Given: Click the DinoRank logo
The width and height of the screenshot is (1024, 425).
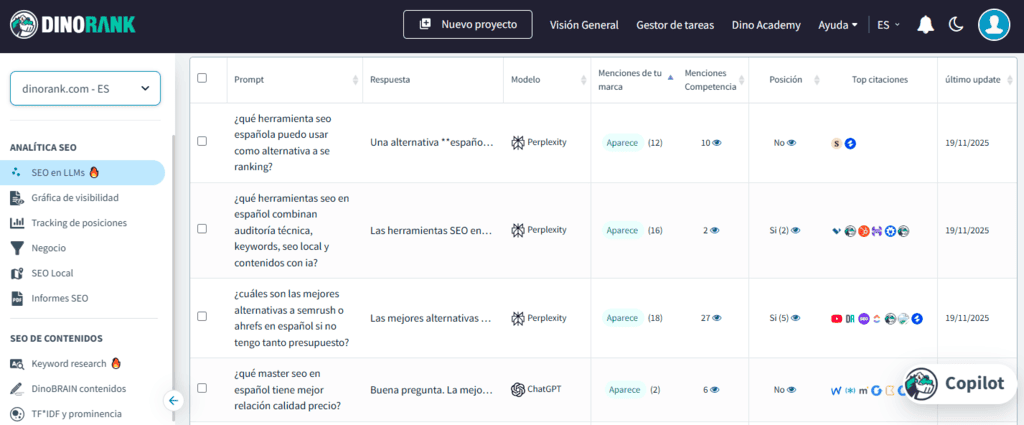Looking at the screenshot, I should (72, 25).
